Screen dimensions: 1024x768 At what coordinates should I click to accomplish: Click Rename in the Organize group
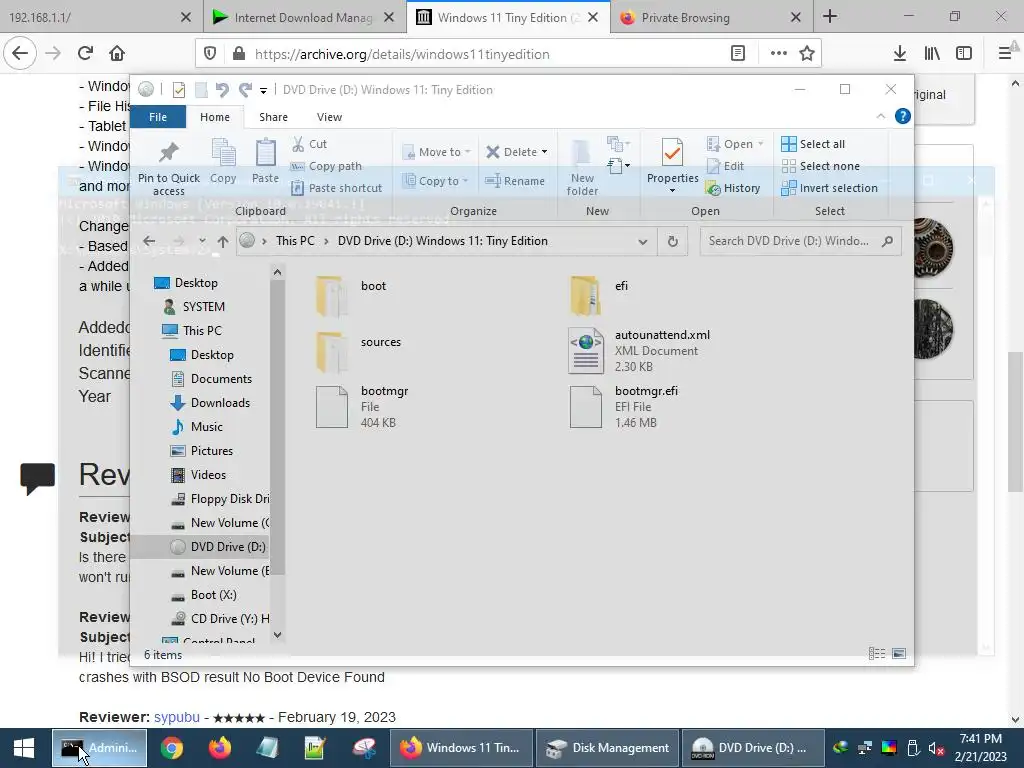point(515,181)
